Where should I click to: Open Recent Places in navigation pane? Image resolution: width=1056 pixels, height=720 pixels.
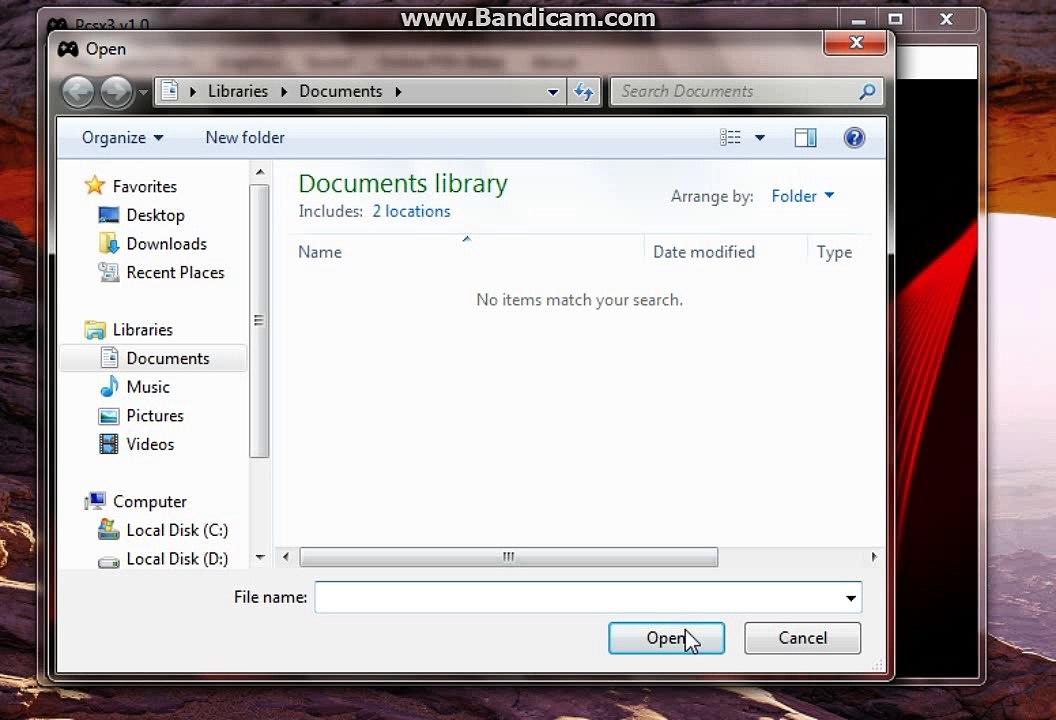pos(175,272)
